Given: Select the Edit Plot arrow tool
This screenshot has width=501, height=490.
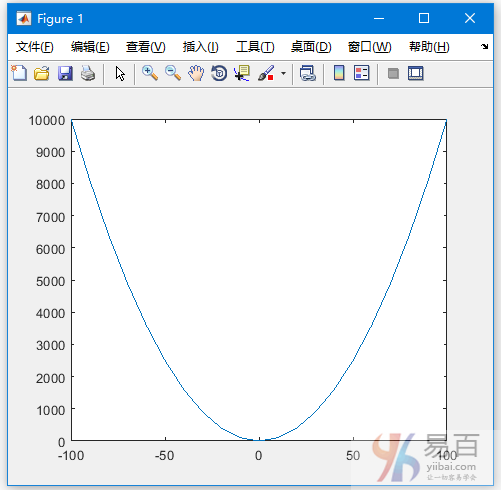Looking at the screenshot, I should tap(120, 73).
